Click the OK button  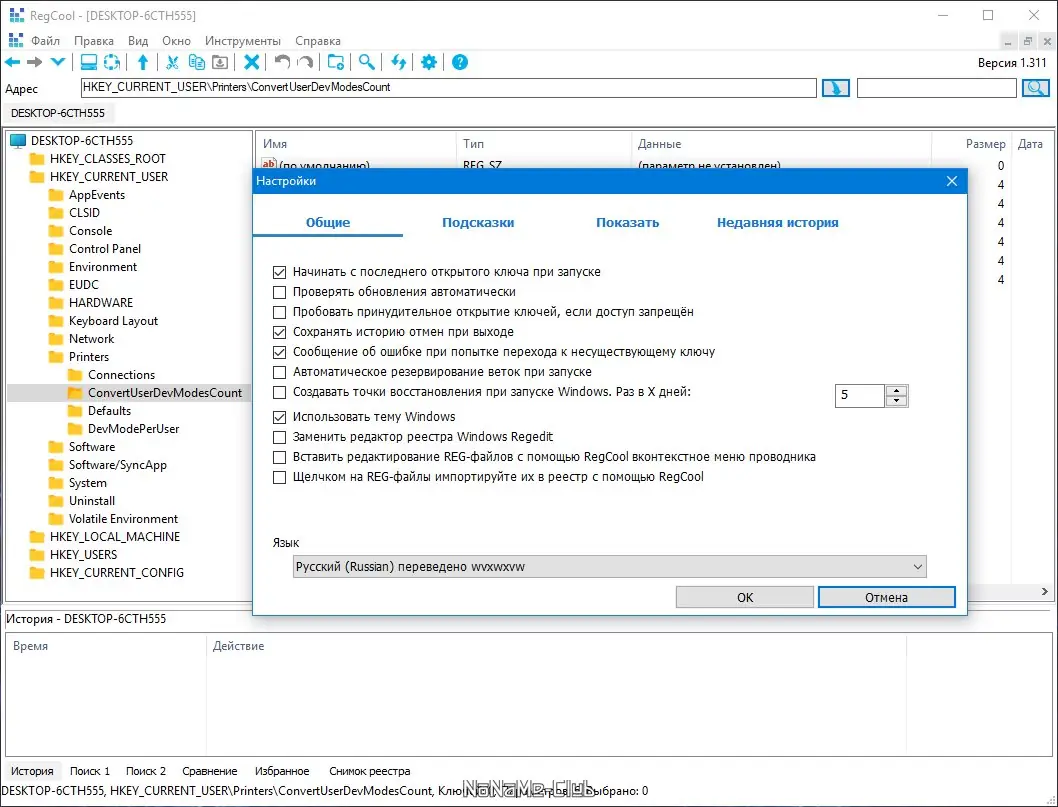click(x=745, y=597)
